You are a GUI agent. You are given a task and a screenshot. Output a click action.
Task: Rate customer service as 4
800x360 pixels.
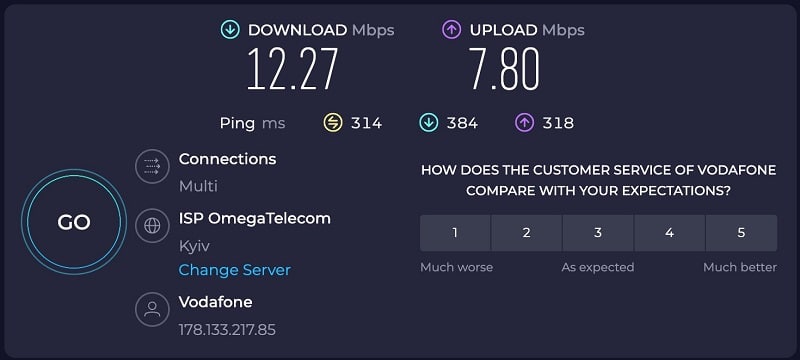click(669, 233)
